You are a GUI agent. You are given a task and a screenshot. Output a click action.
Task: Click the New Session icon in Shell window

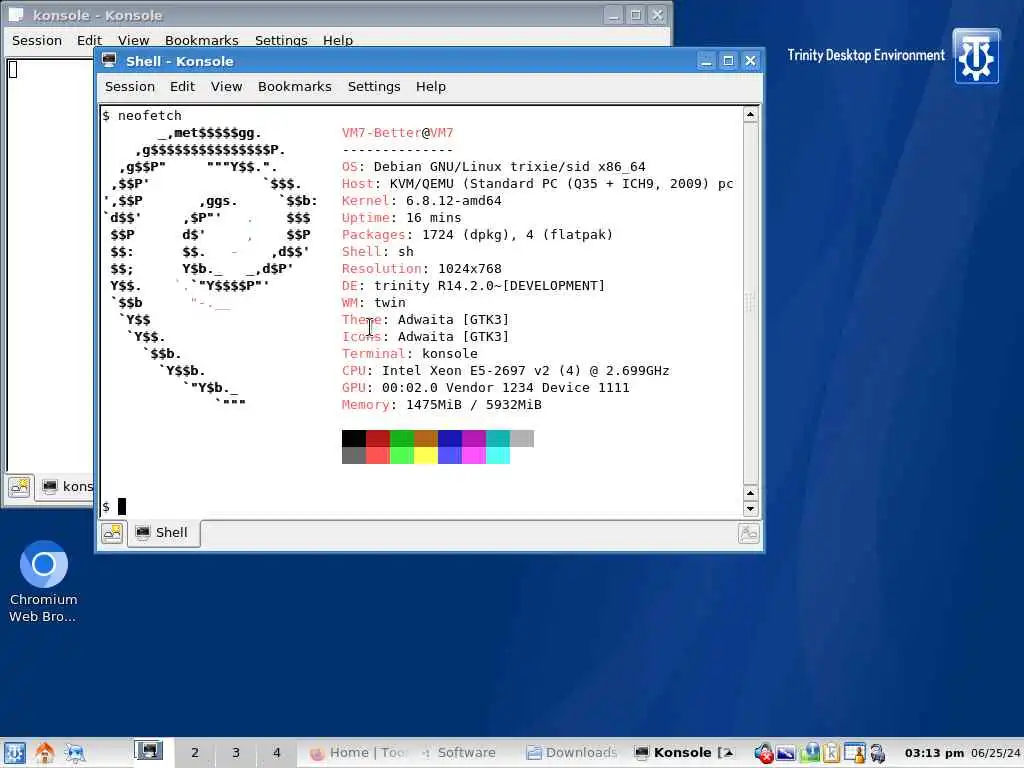pyautogui.click(x=112, y=534)
